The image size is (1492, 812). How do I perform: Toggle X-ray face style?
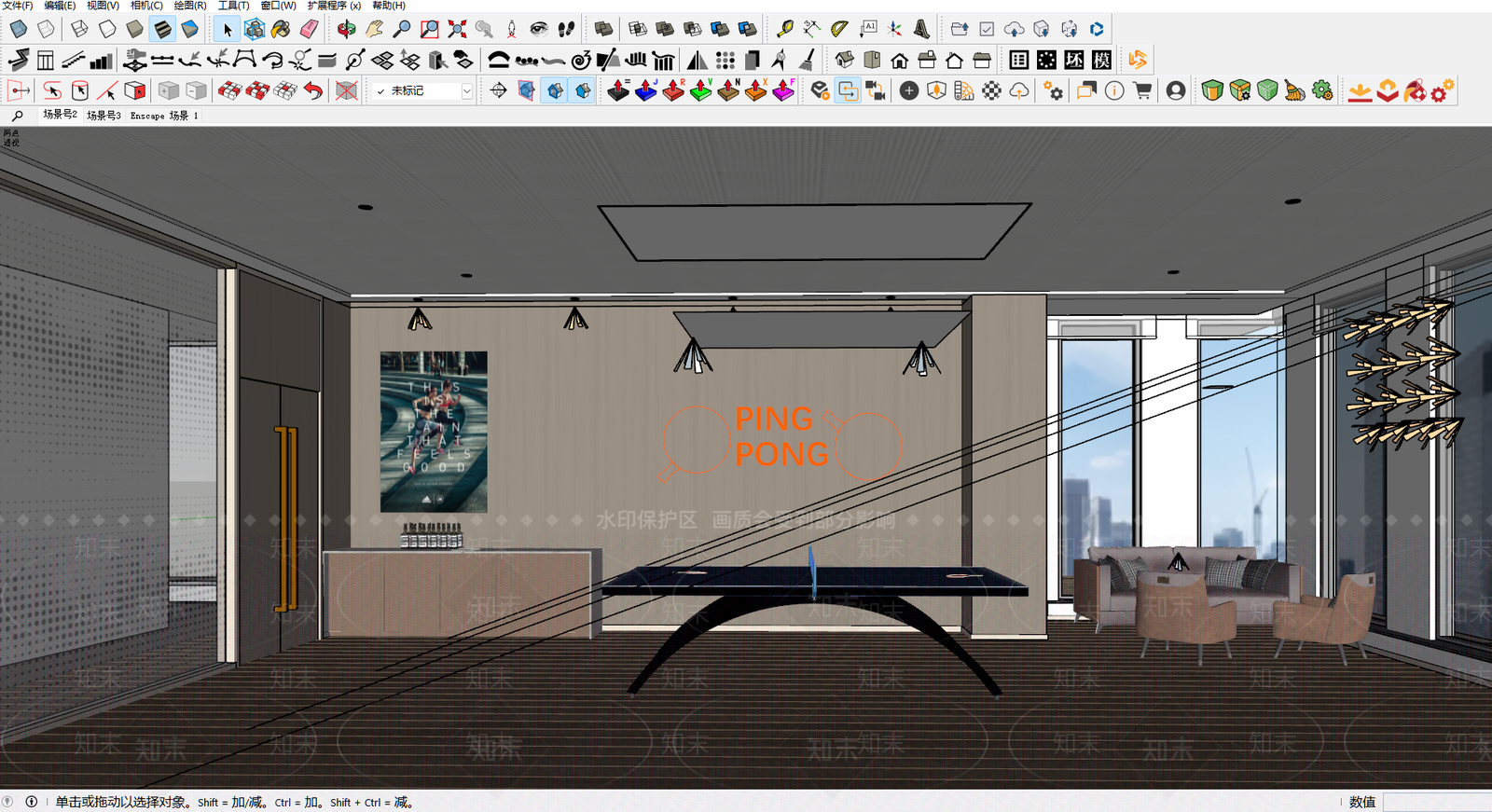[18, 30]
